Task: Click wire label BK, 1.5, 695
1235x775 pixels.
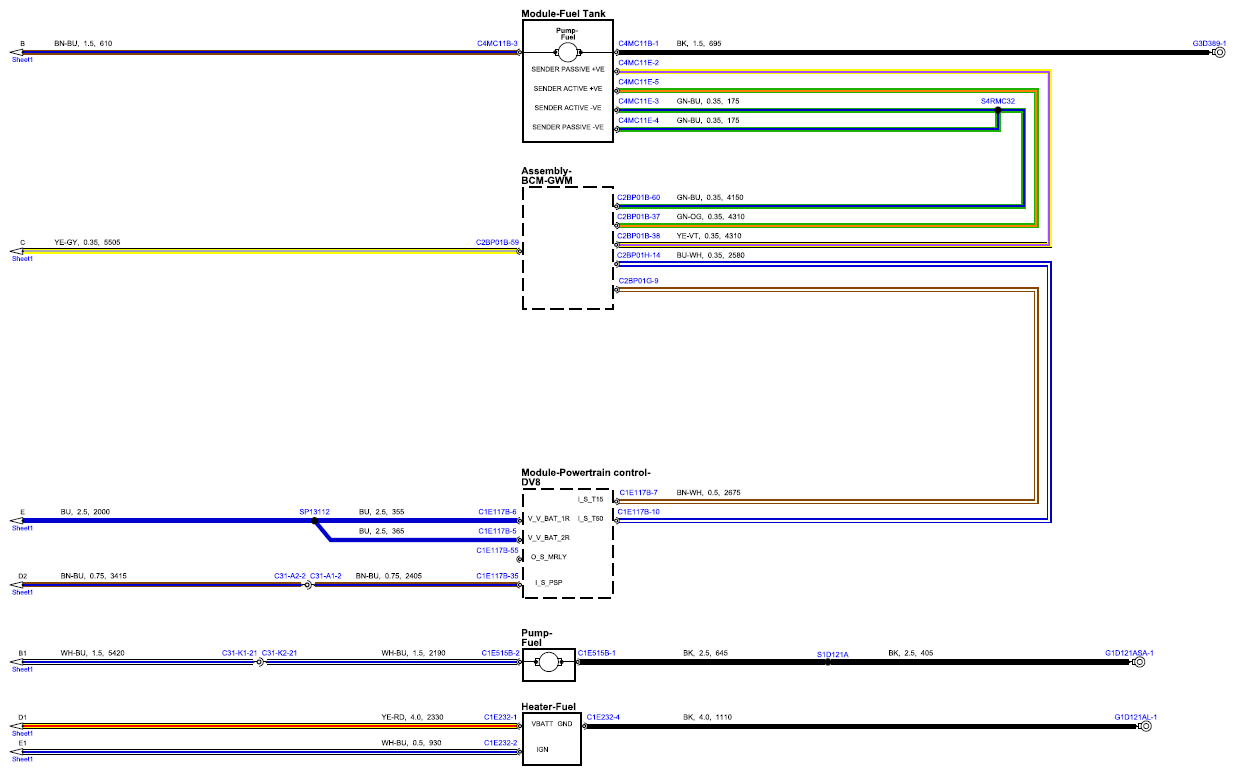Action: coord(699,44)
